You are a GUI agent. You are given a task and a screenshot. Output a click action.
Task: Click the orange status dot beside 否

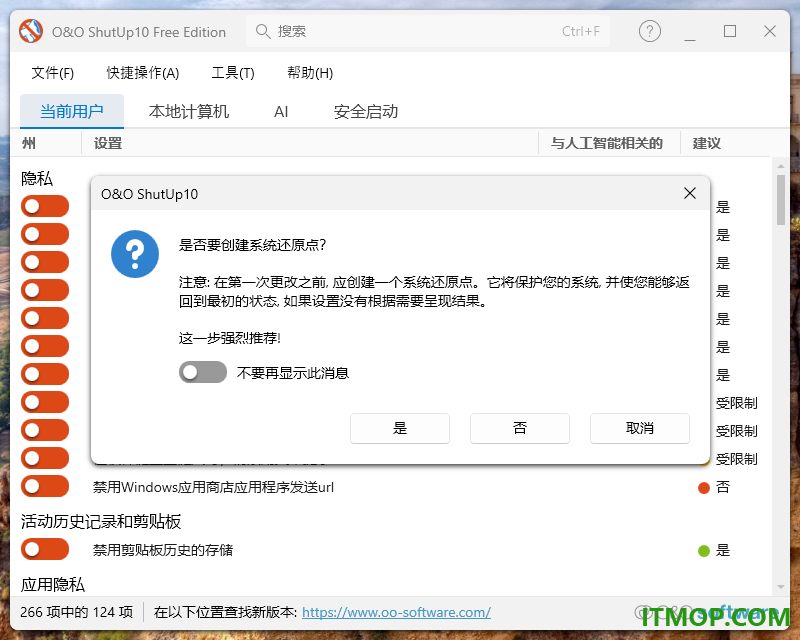704,488
